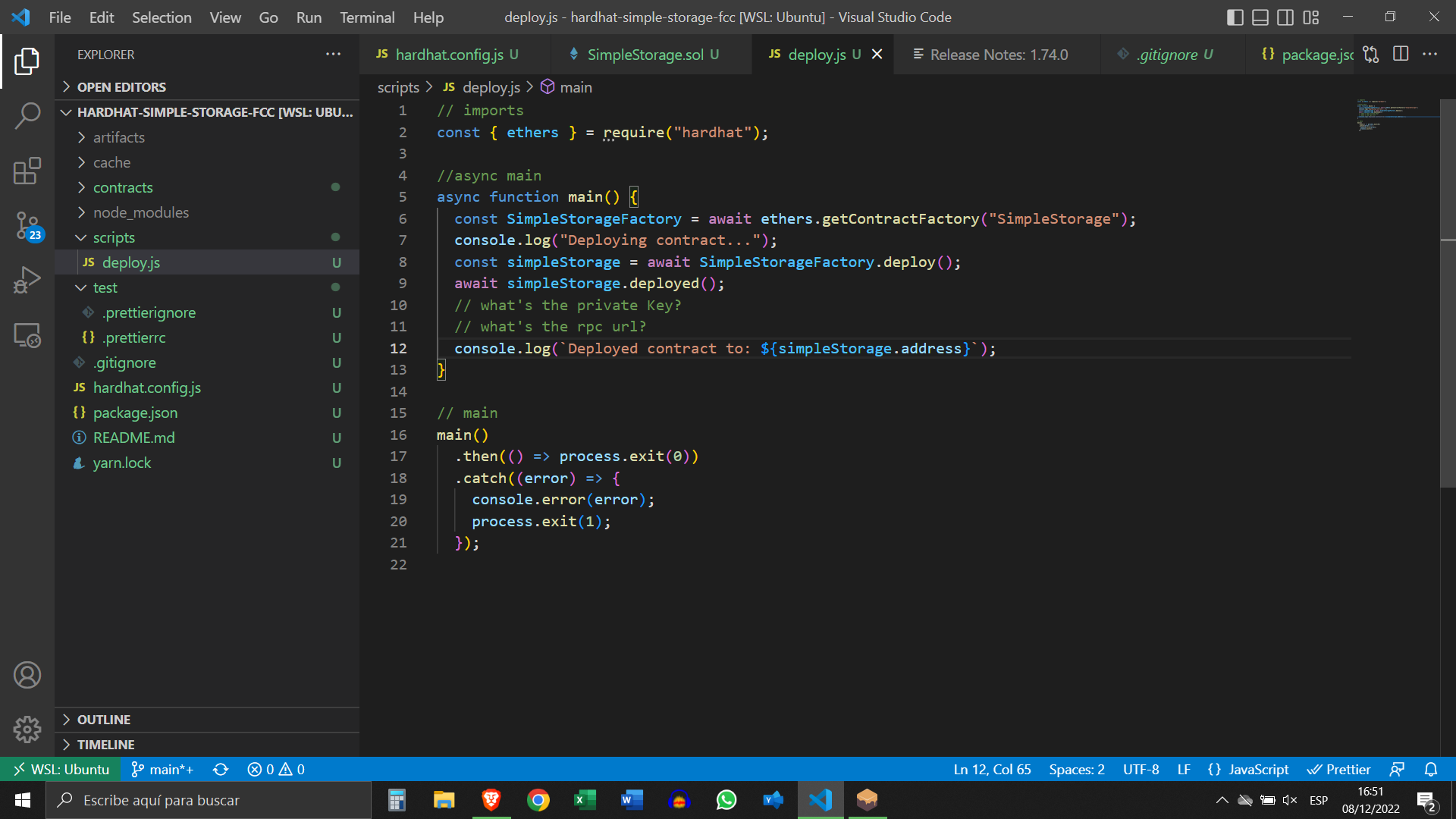Open the Source Control view
The height and width of the screenshot is (819, 1456).
coord(27,226)
